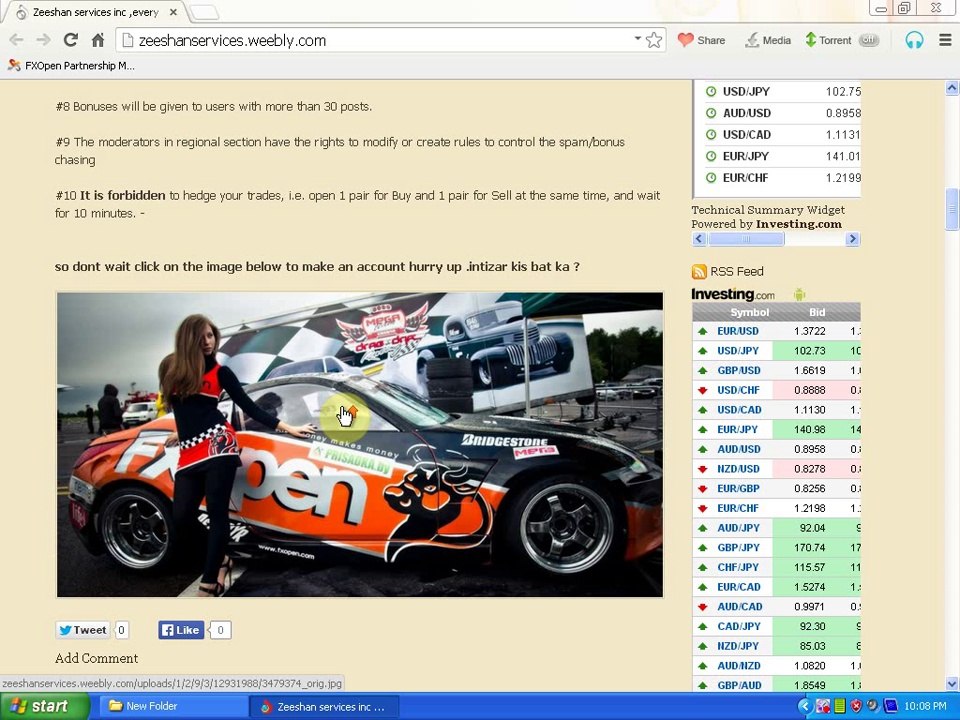Viewport: 960px width, 720px height.
Task: Open EUR/CHF in technical summary widget
Action: tap(745, 178)
